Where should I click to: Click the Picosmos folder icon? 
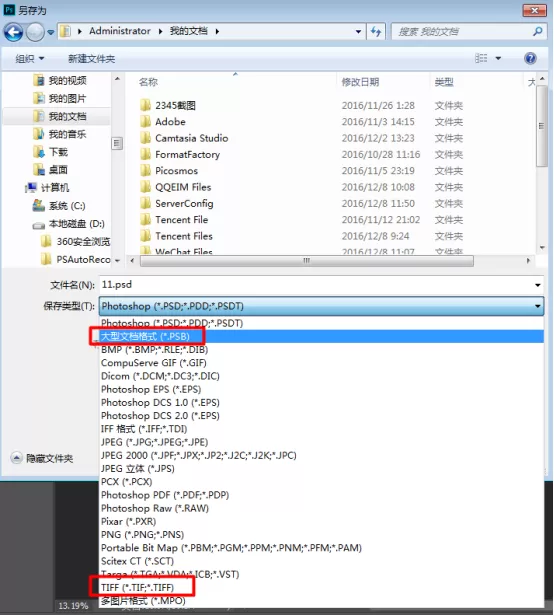tap(146, 171)
